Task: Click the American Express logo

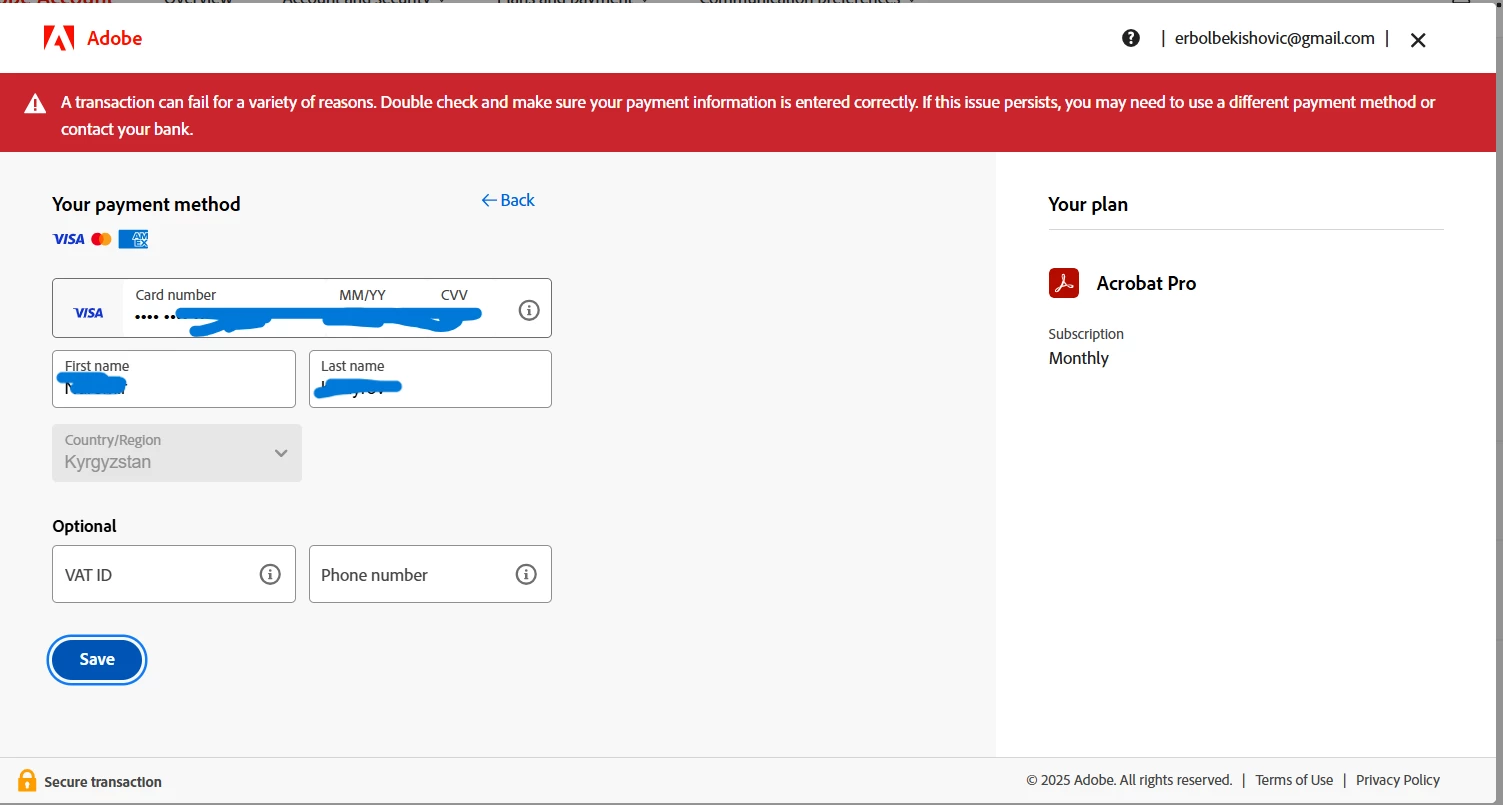Action: click(x=133, y=239)
